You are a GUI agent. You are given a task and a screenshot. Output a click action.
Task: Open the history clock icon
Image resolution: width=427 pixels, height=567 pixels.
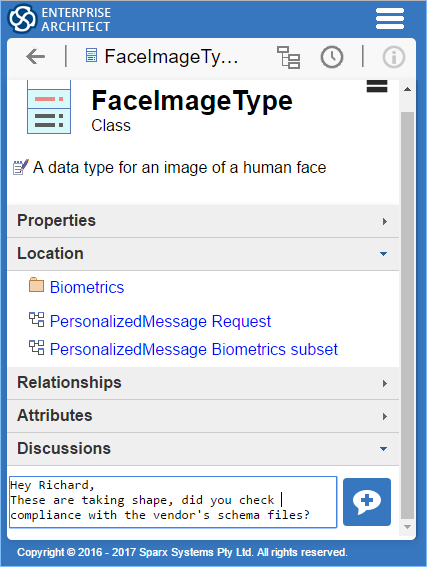[x=332, y=57]
